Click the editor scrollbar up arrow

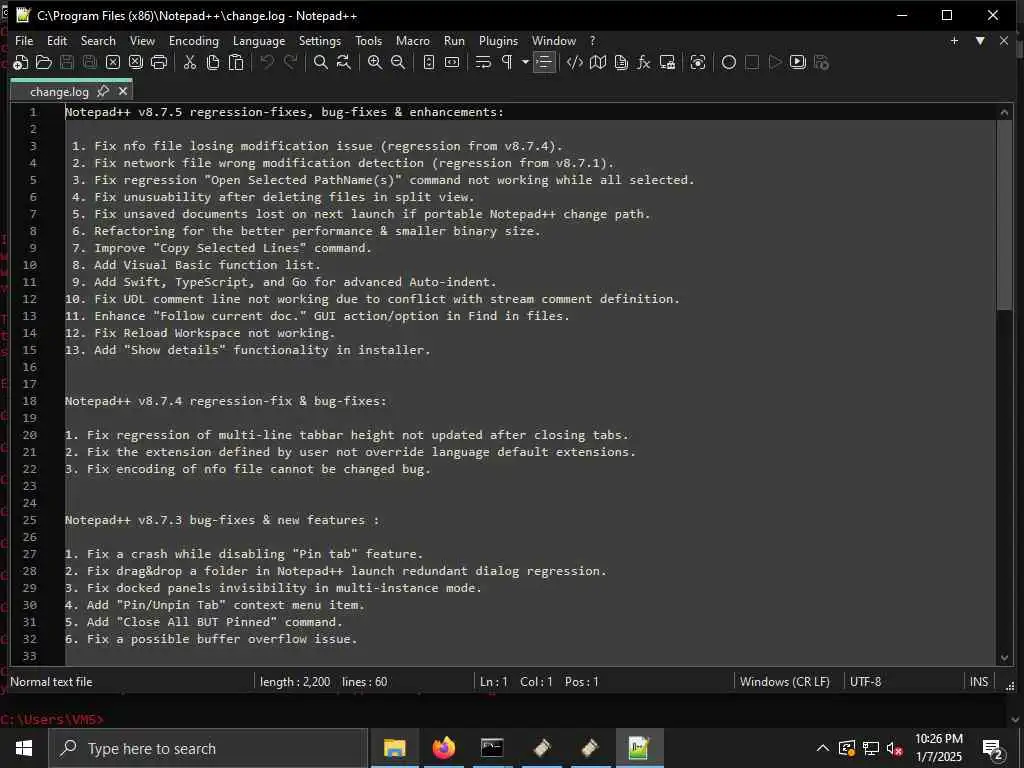1004,112
